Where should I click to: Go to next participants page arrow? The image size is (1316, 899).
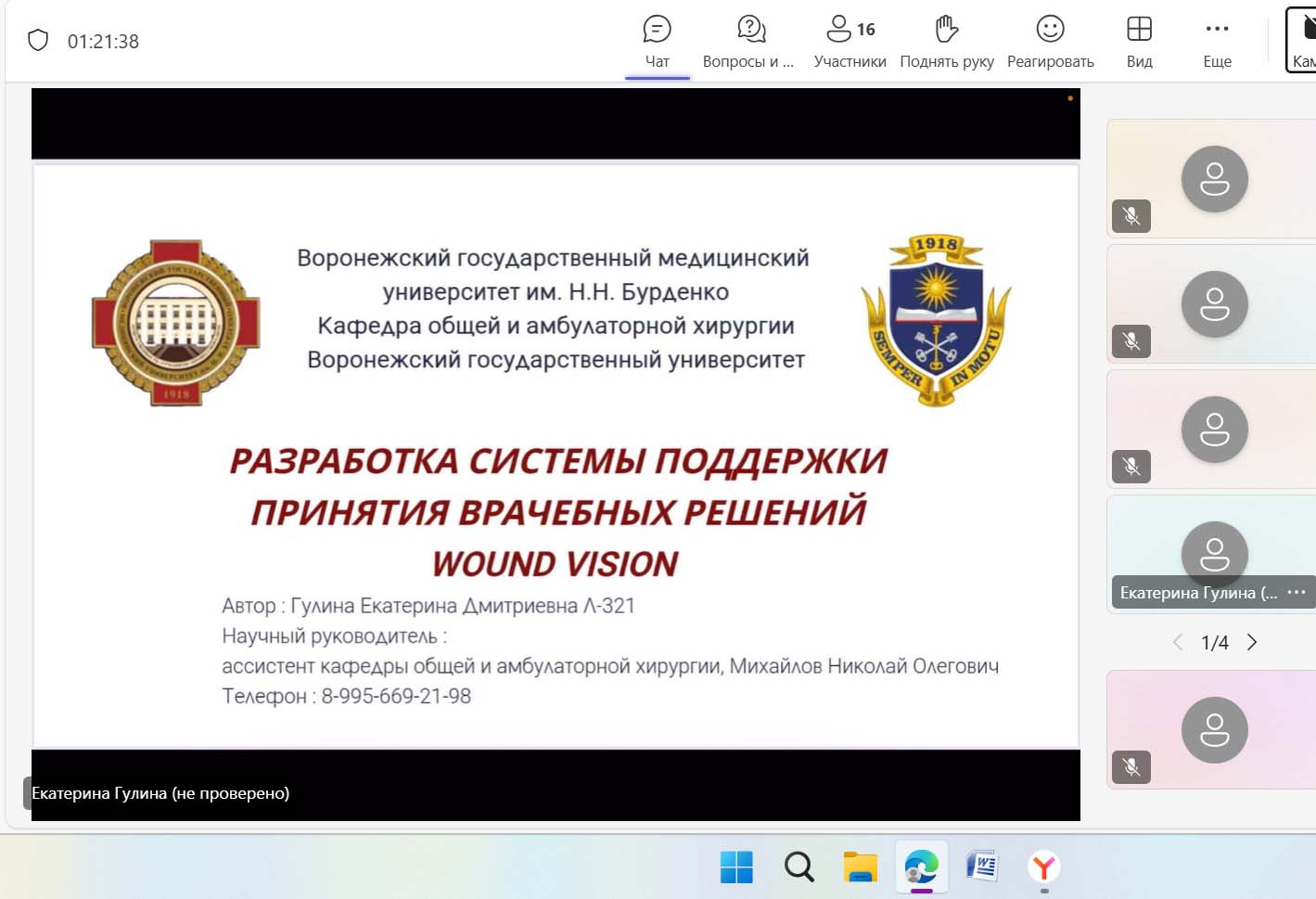coord(1252,642)
